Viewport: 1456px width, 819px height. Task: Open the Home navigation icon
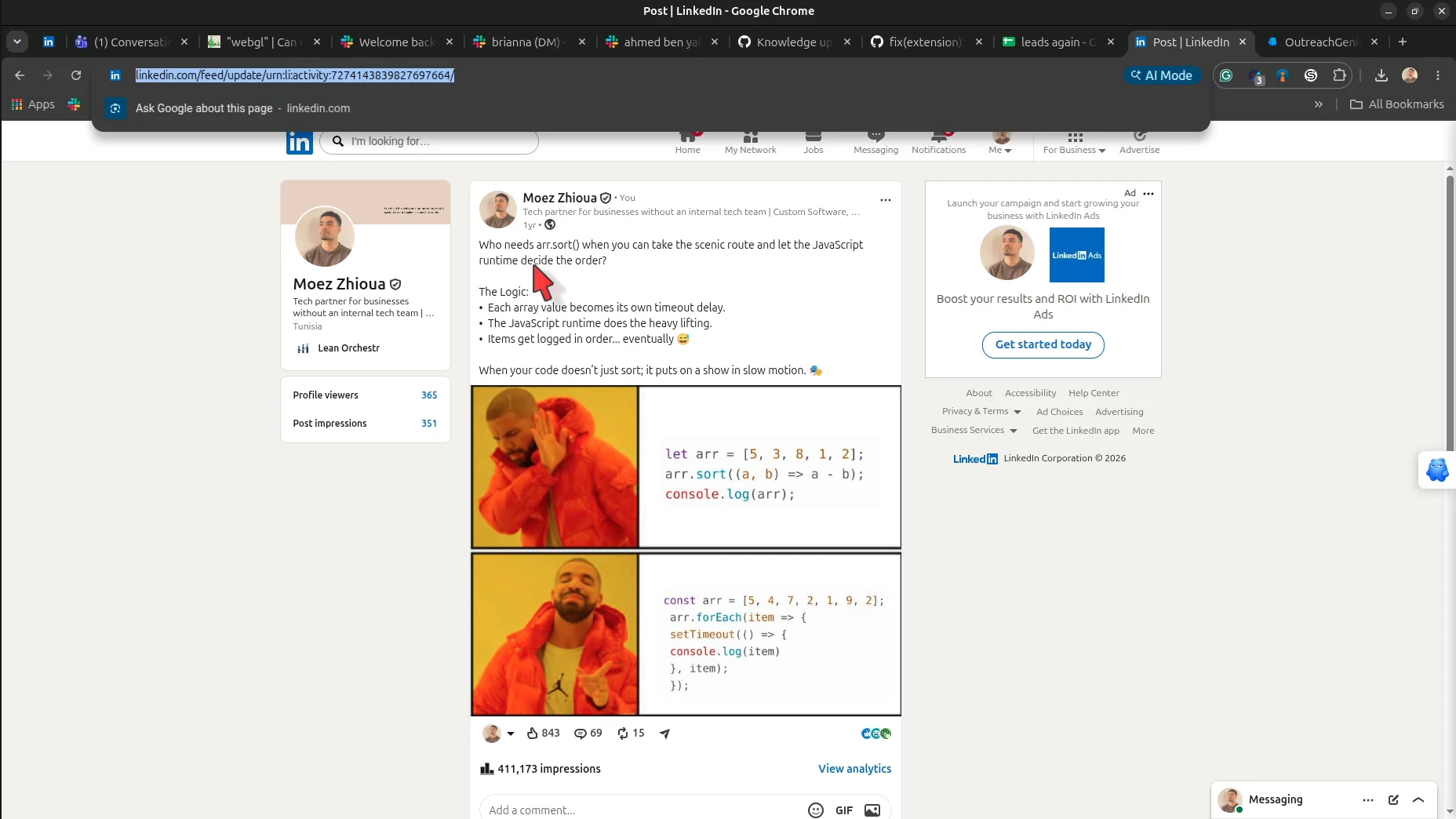tap(687, 143)
